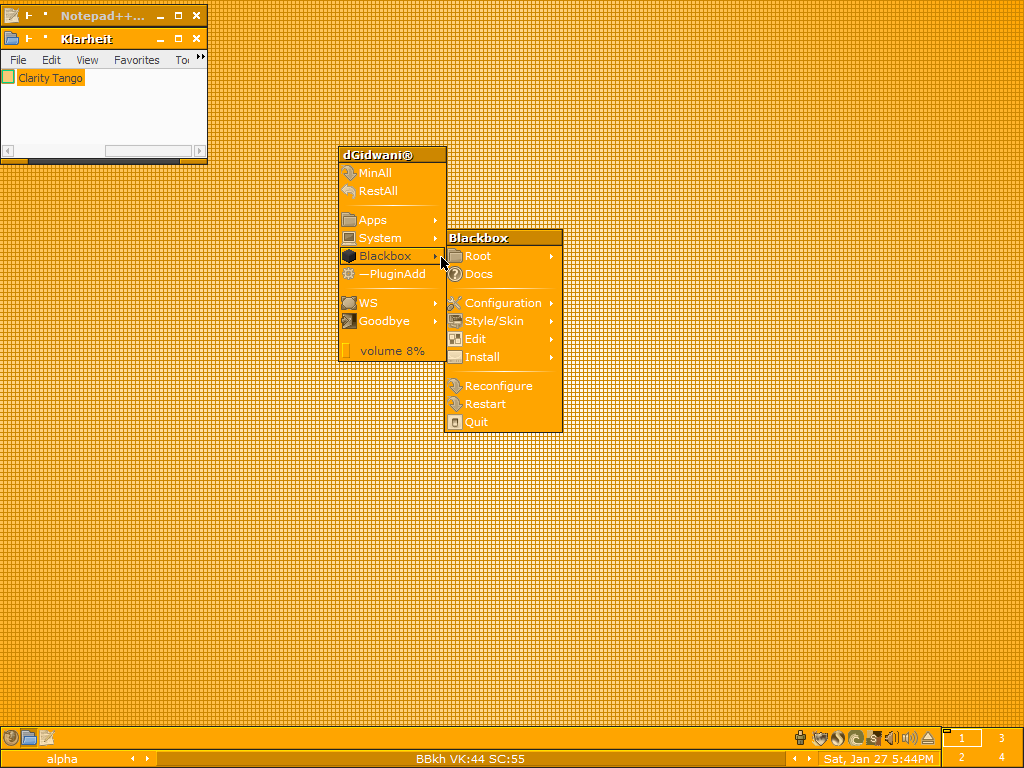The width and height of the screenshot is (1024, 768).
Task: Click the right arrow beside the clock
Action: pos(810,759)
